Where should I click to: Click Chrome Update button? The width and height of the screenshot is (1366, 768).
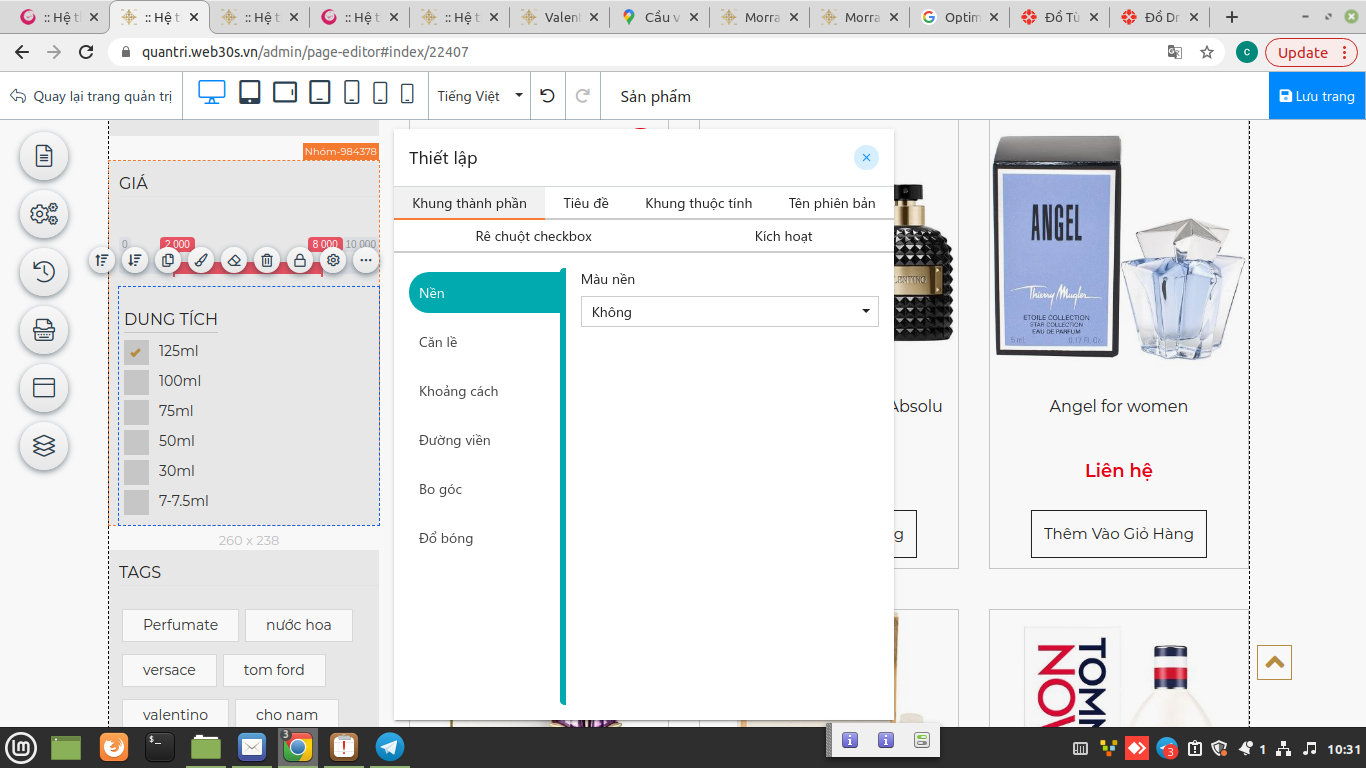(x=1311, y=52)
